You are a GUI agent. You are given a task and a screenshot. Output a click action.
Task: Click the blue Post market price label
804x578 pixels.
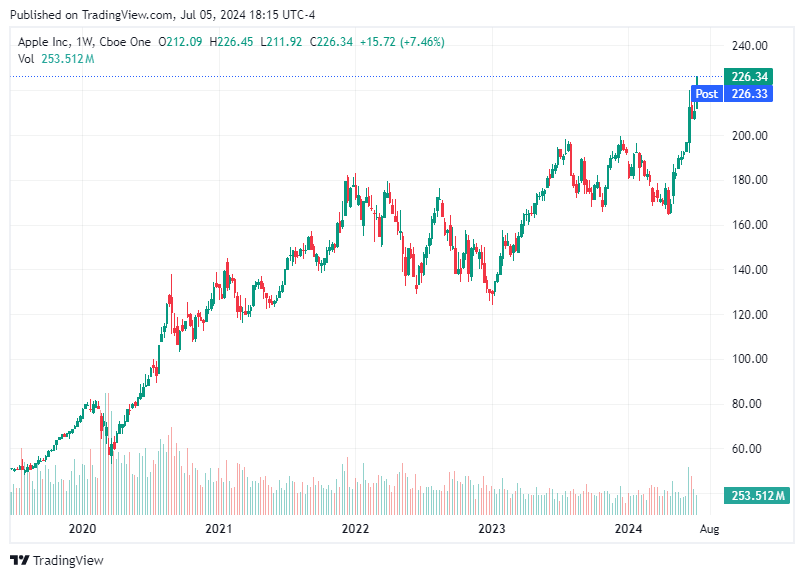click(706, 94)
